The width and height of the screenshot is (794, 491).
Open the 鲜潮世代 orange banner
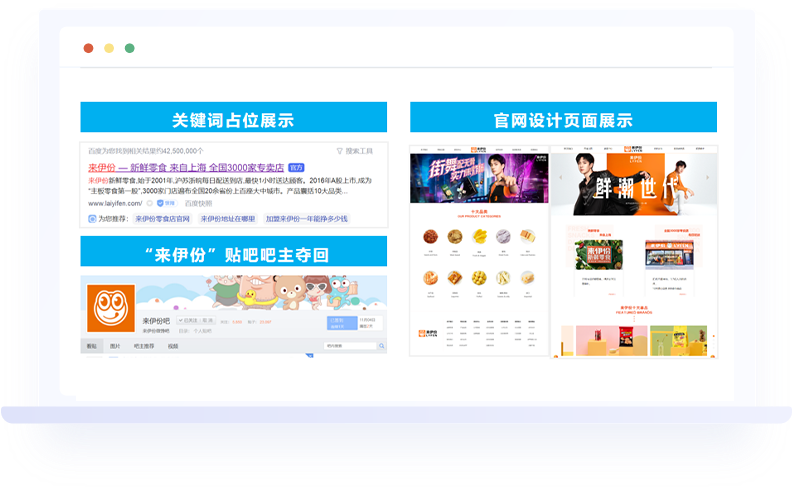pos(634,184)
